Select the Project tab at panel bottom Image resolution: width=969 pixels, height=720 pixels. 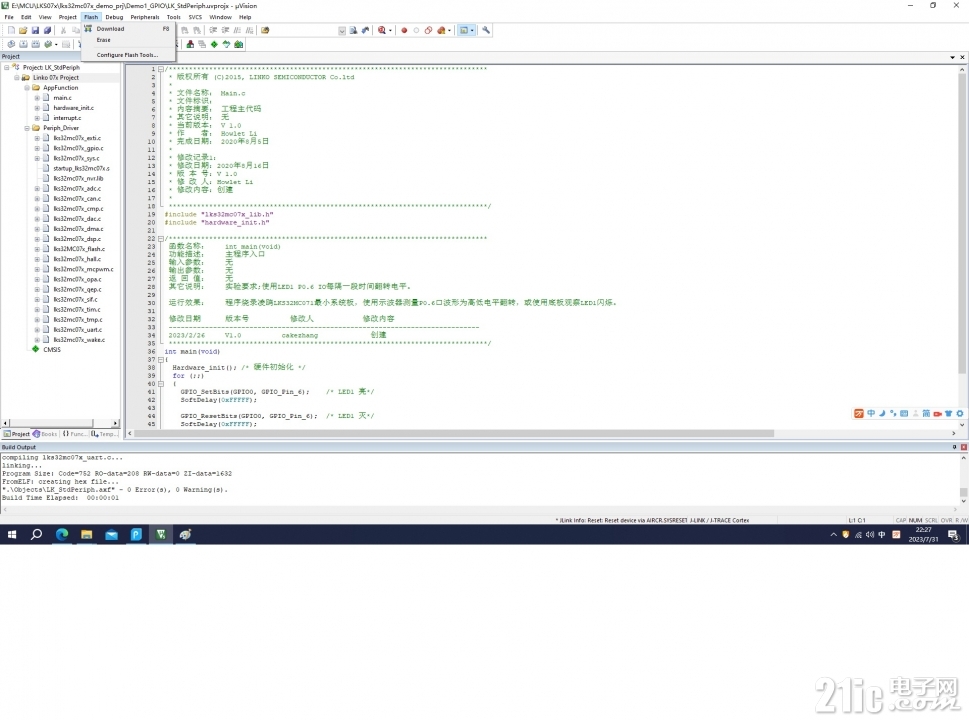click(x=16, y=434)
